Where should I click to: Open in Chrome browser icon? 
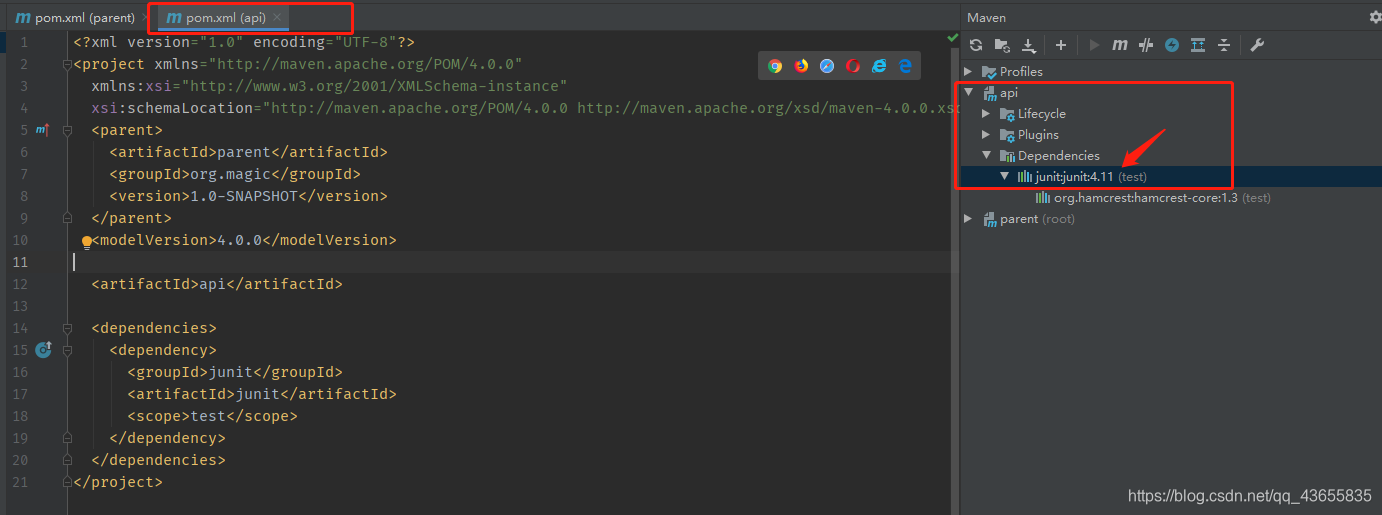[775, 66]
